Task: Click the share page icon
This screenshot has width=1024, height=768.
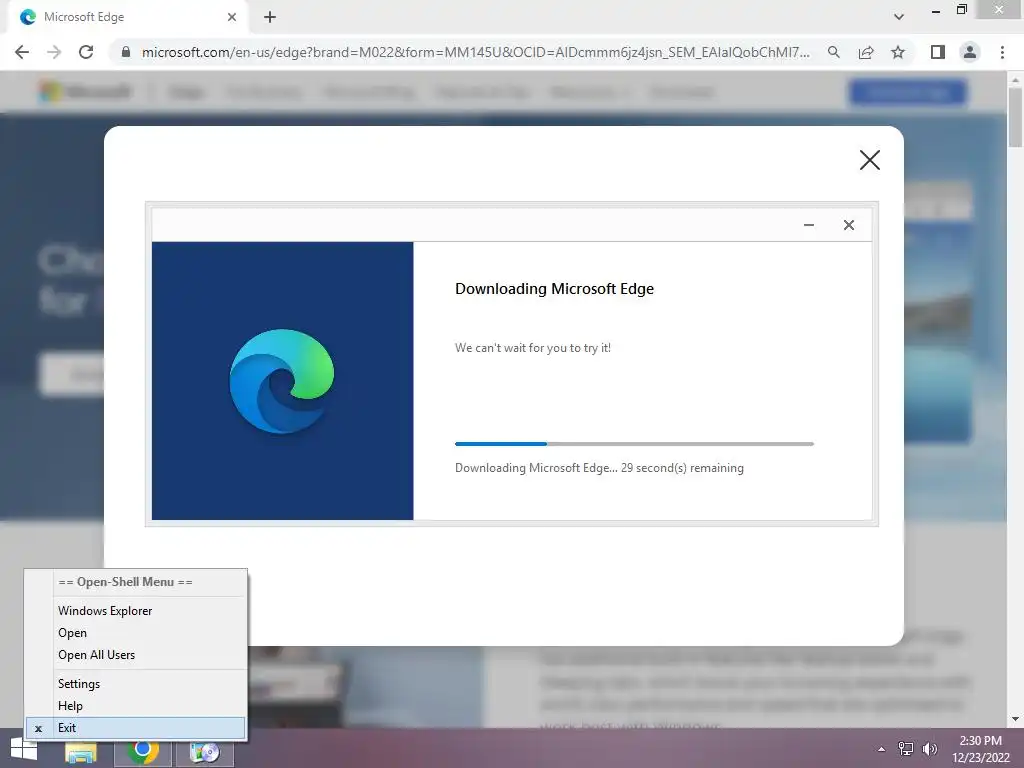Action: 866,52
